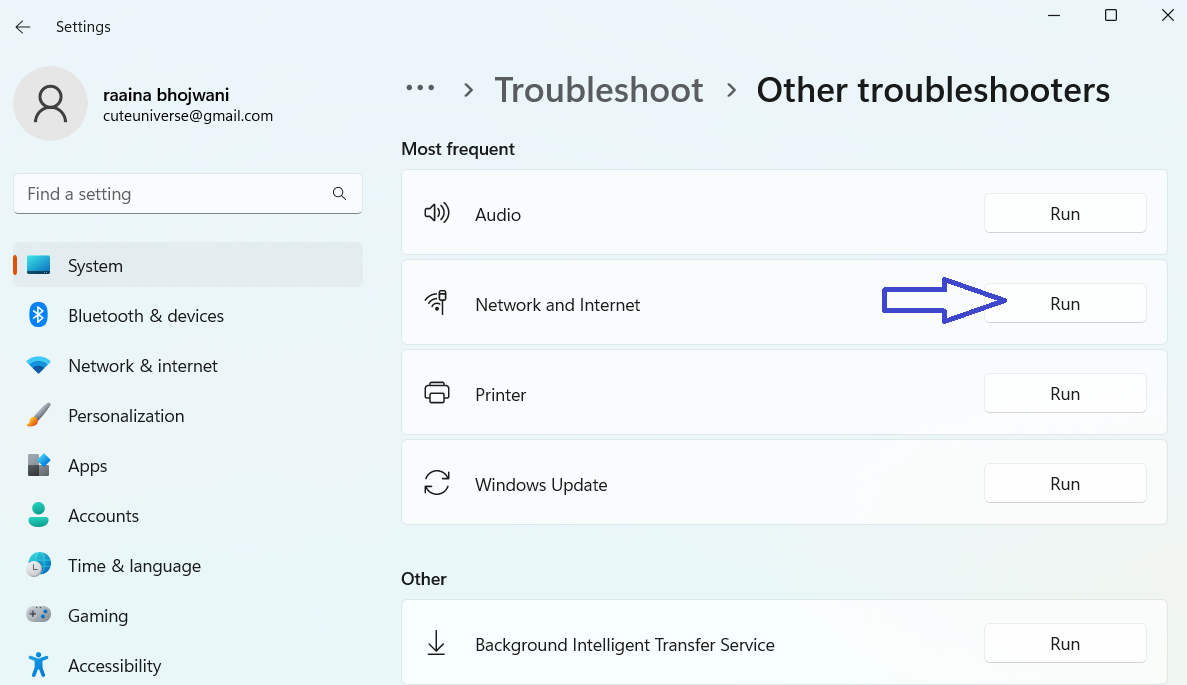1187x685 pixels.
Task: Click the Accounts person icon
Action: [39, 516]
